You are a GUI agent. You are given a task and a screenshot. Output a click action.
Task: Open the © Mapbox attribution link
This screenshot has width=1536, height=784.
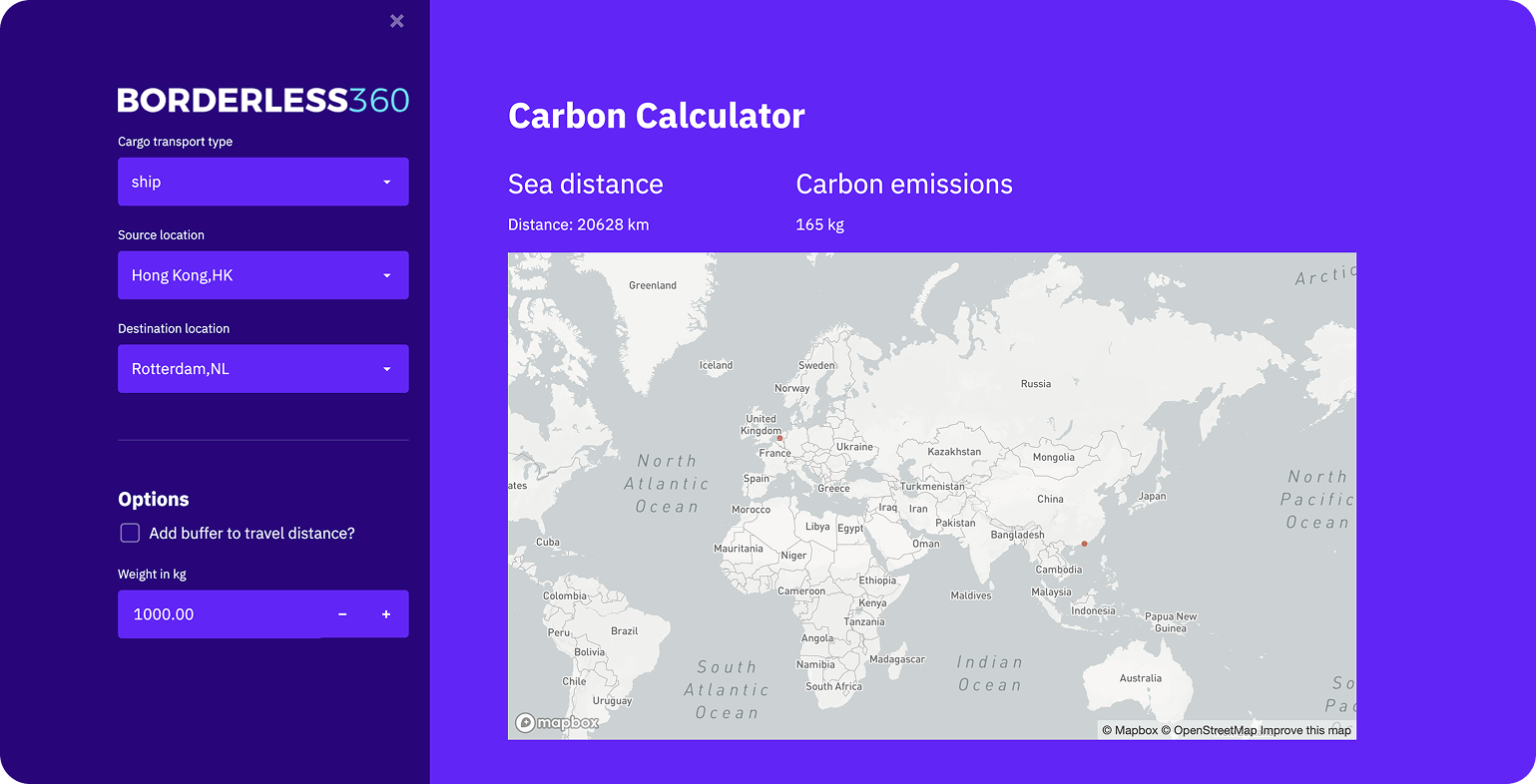(x=1130, y=731)
